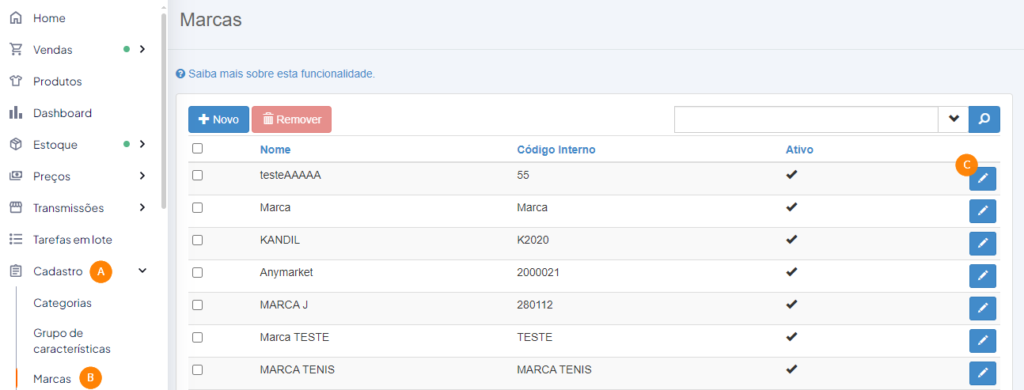Expand the Estoque submenu arrow
This screenshot has height=390, width=1024.
tap(142, 144)
